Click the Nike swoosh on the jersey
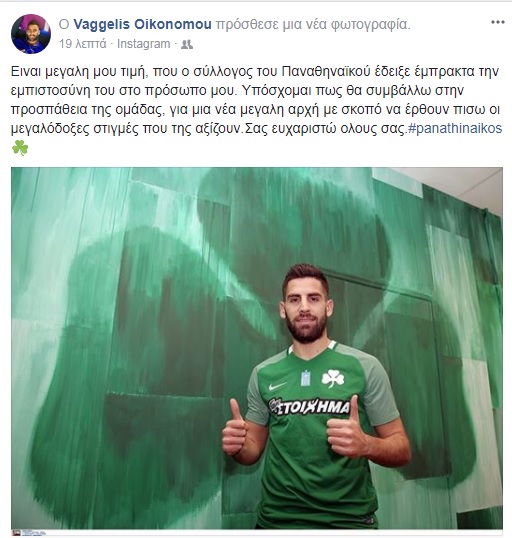Screen dimensions: 512x538 [x=277, y=386]
